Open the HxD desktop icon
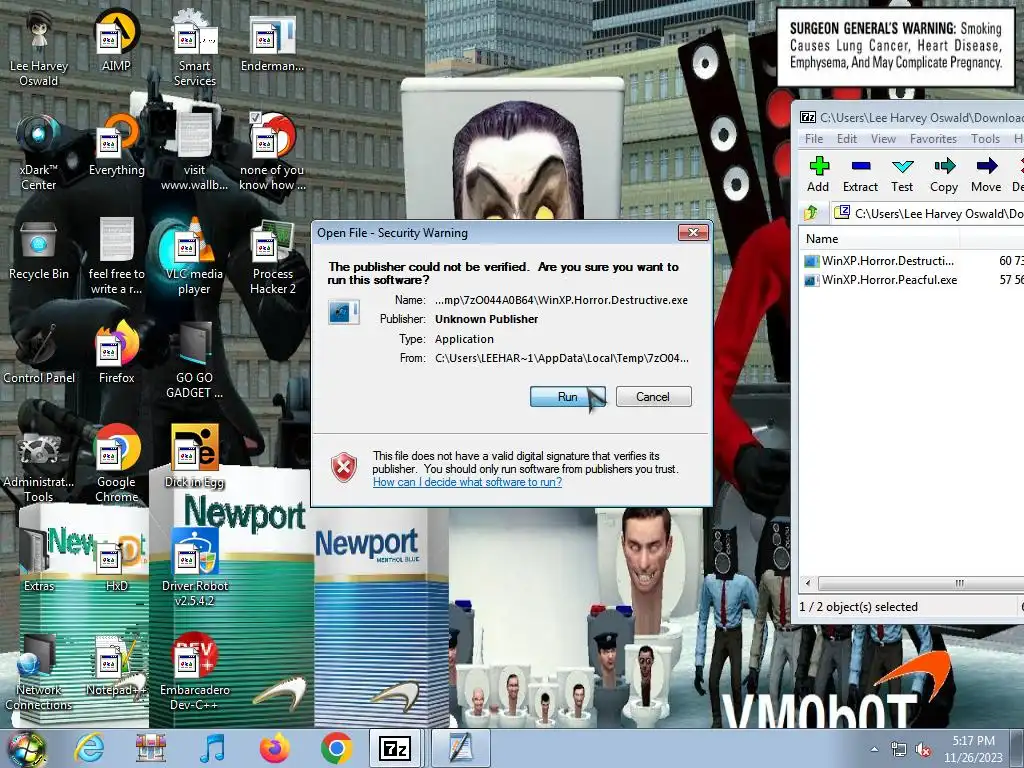Screen dimensions: 1024x768 116,563
